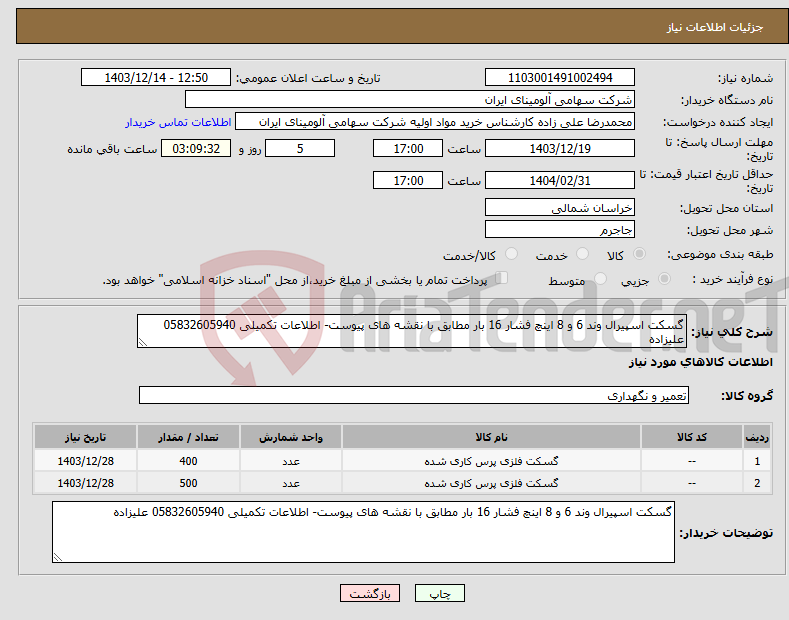The height and width of the screenshot is (620, 789).
Task: Select the جزیی purchase type radio
Action: point(664,278)
